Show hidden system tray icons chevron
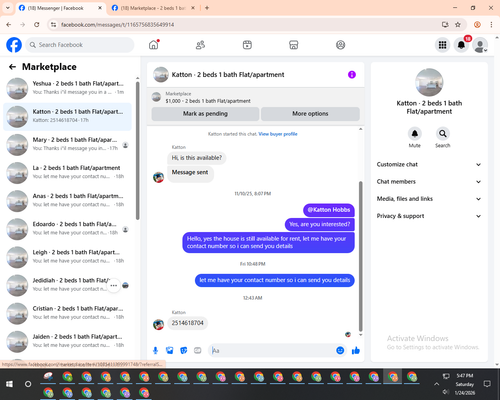 coord(436,384)
